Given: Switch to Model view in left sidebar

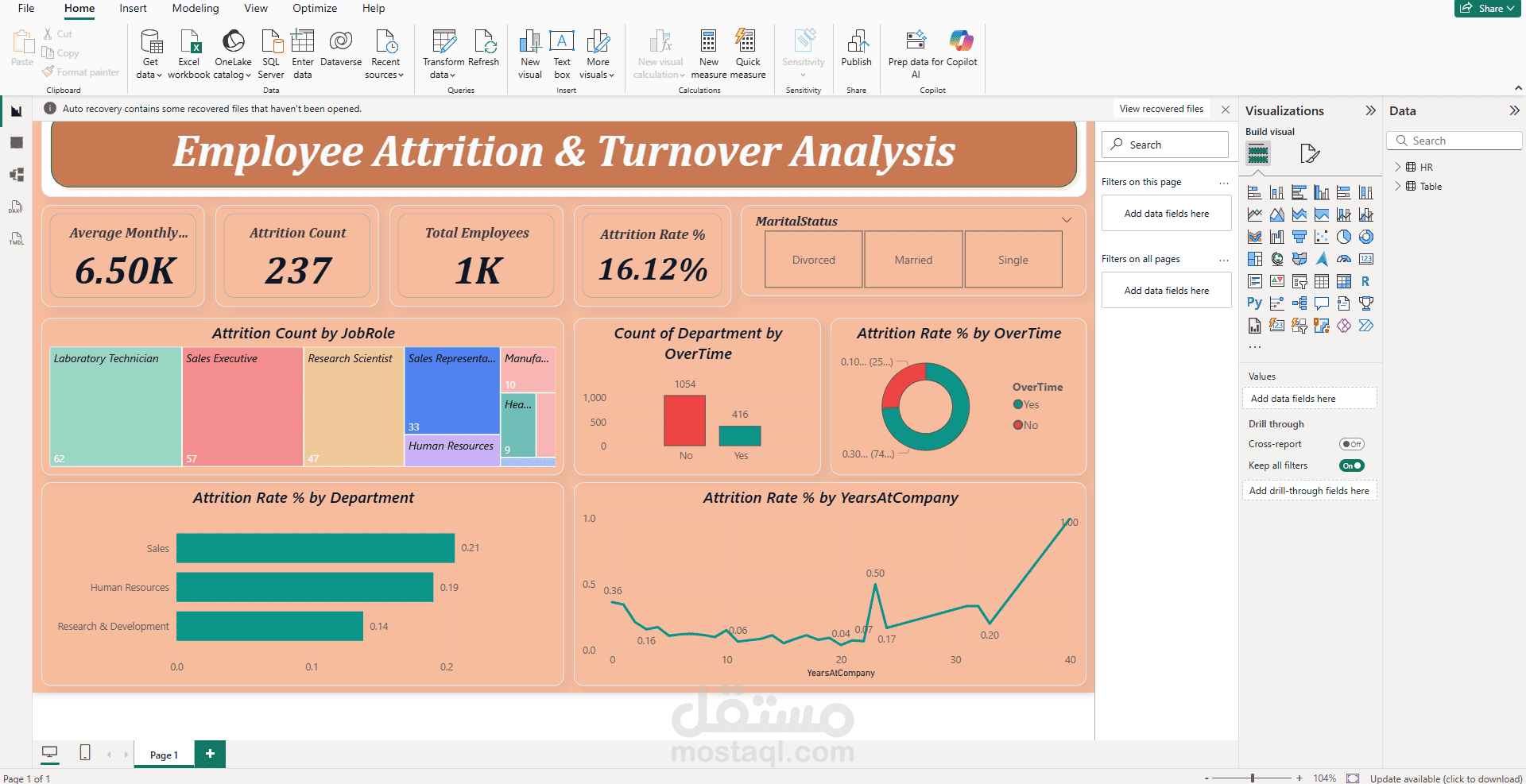Looking at the screenshot, I should 17,175.
